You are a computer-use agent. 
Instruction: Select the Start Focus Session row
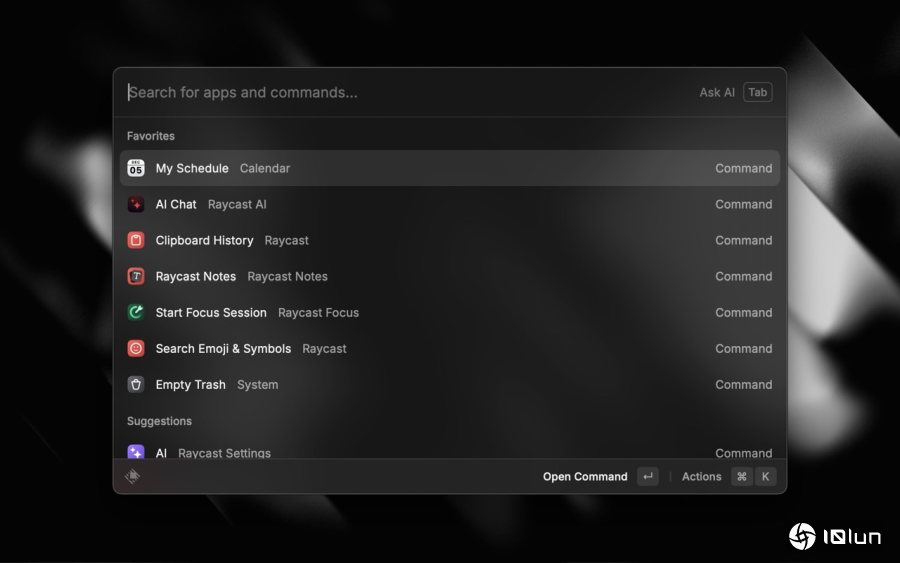pyautogui.click(x=450, y=313)
